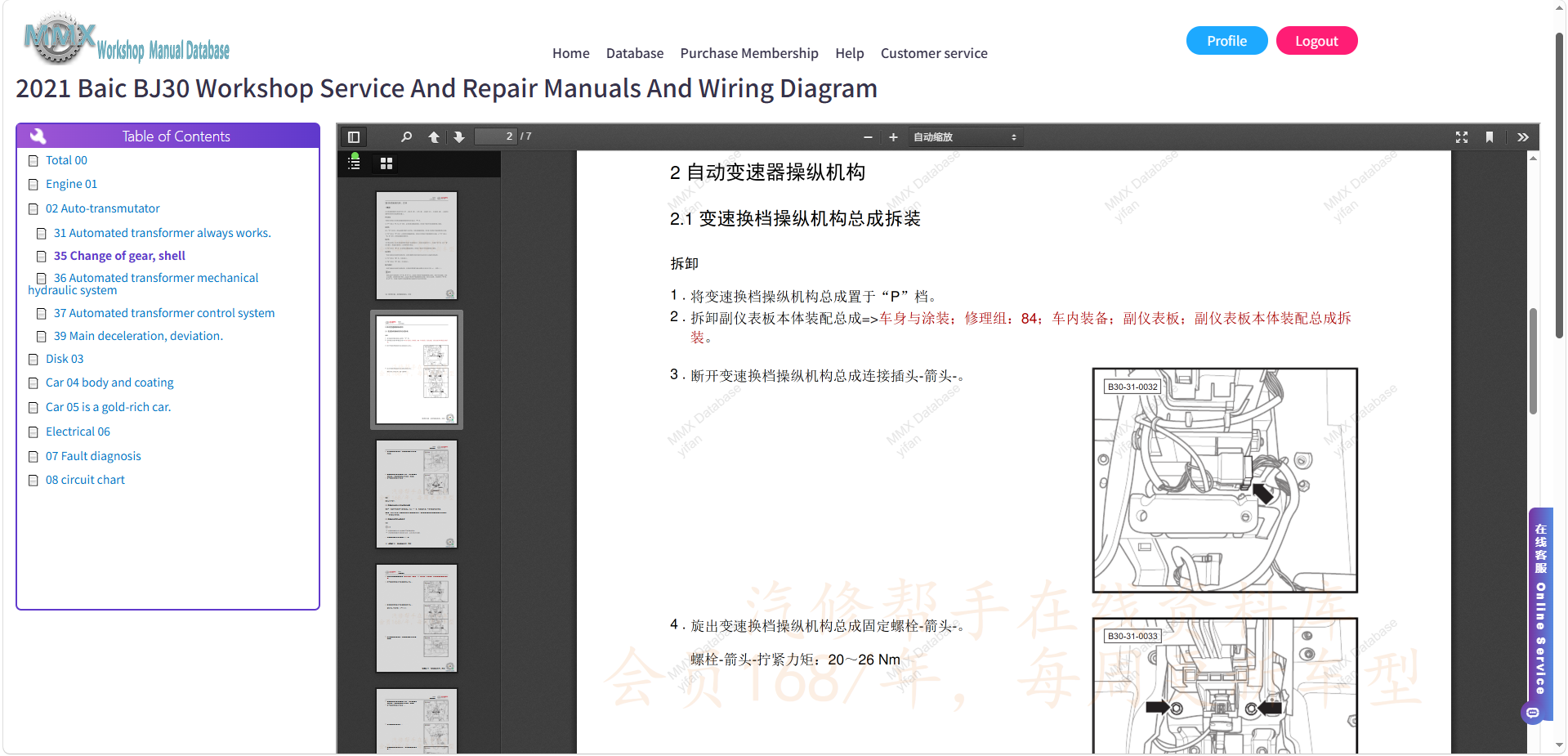Open the Electrical 06 section

[x=78, y=432]
